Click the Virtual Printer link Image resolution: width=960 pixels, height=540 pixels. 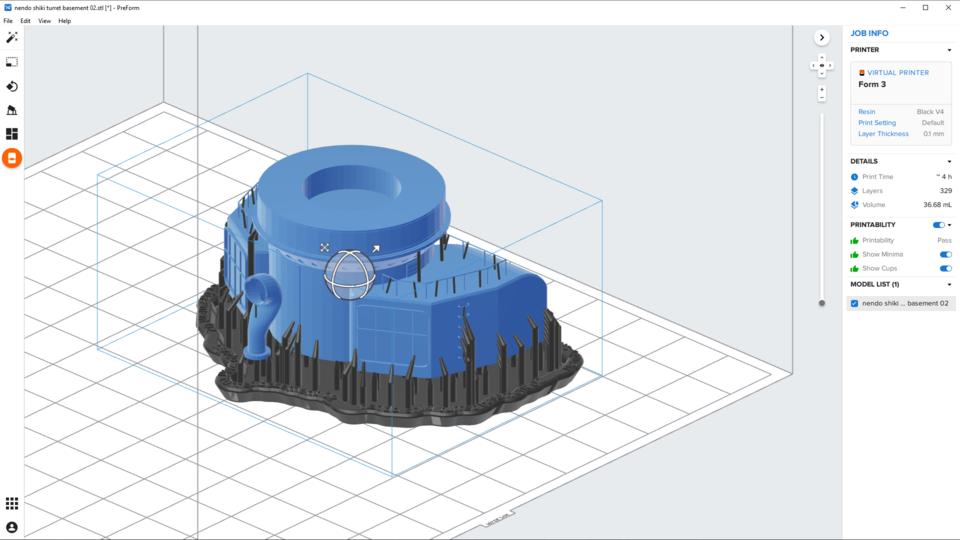(898, 72)
